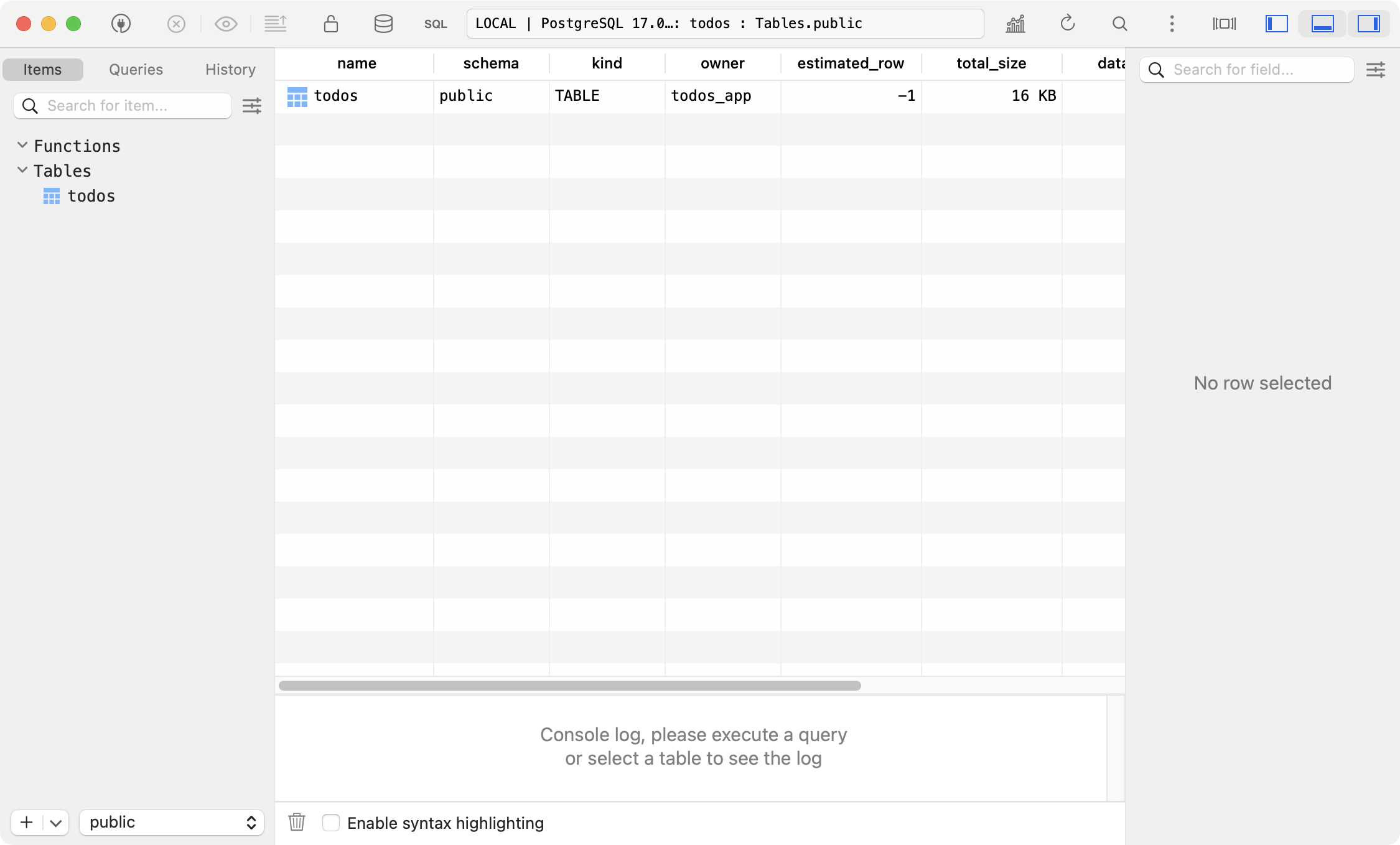Viewport: 1400px width, 845px height.
Task: Switch to the History tab
Action: [x=230, y=69]
